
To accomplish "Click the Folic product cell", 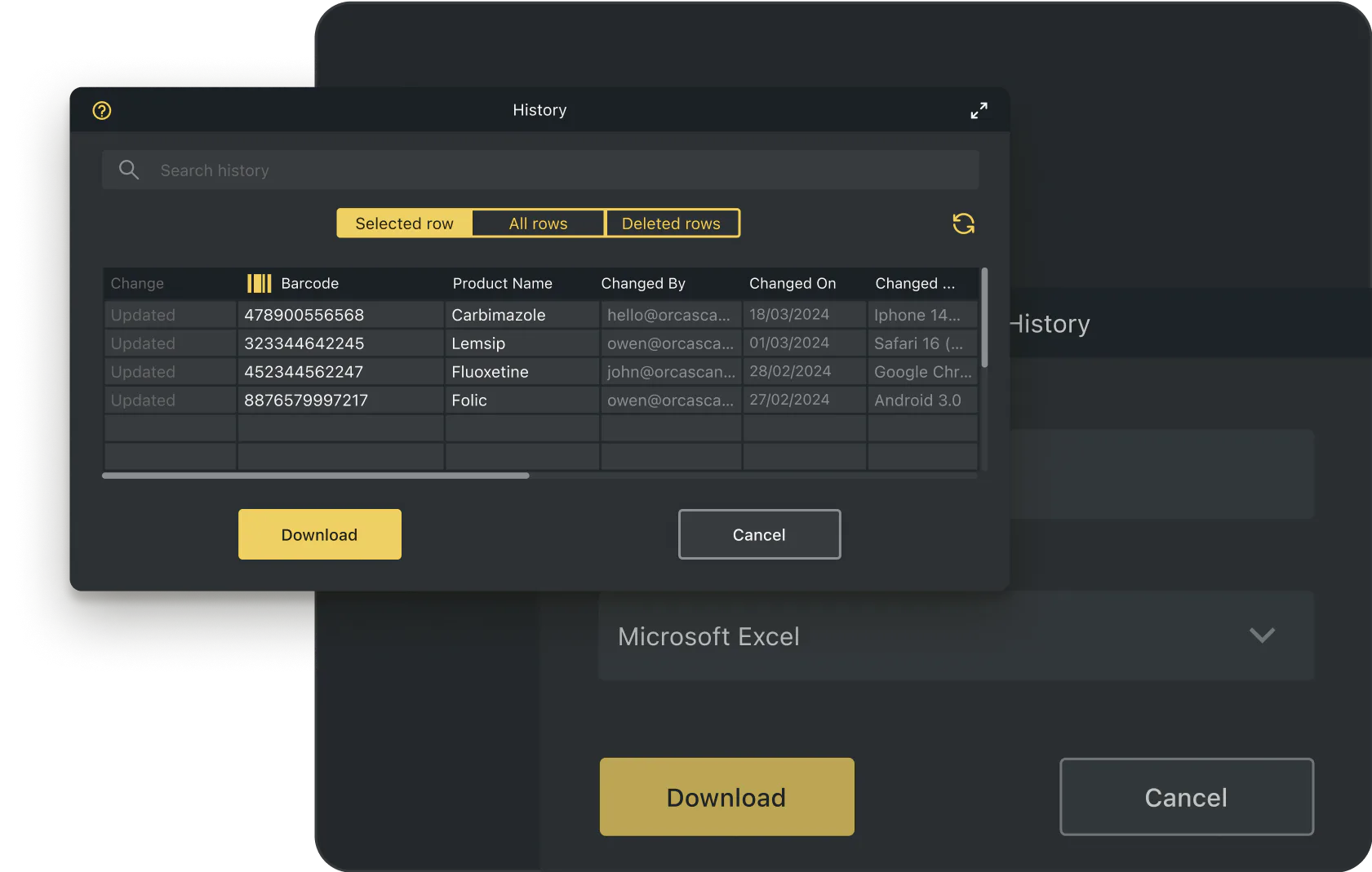I will coord(522,401).
